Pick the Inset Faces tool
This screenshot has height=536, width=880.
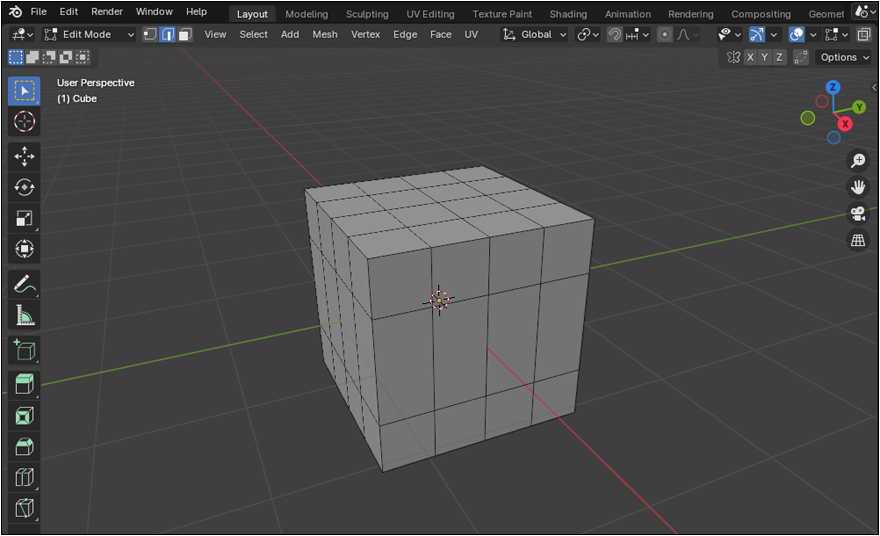[x=25, y=415]
